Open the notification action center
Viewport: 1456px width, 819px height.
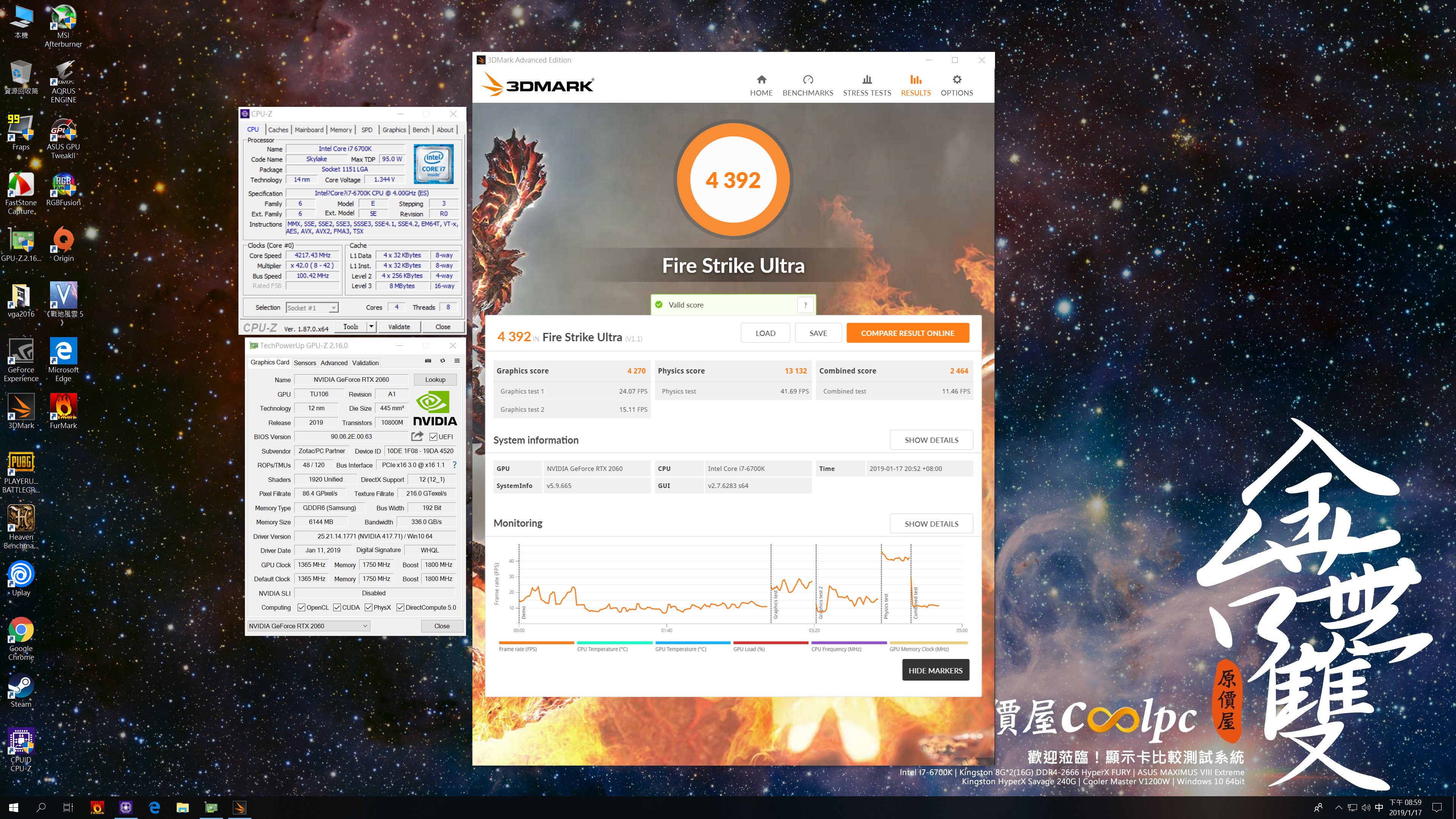coord(1437,808)
